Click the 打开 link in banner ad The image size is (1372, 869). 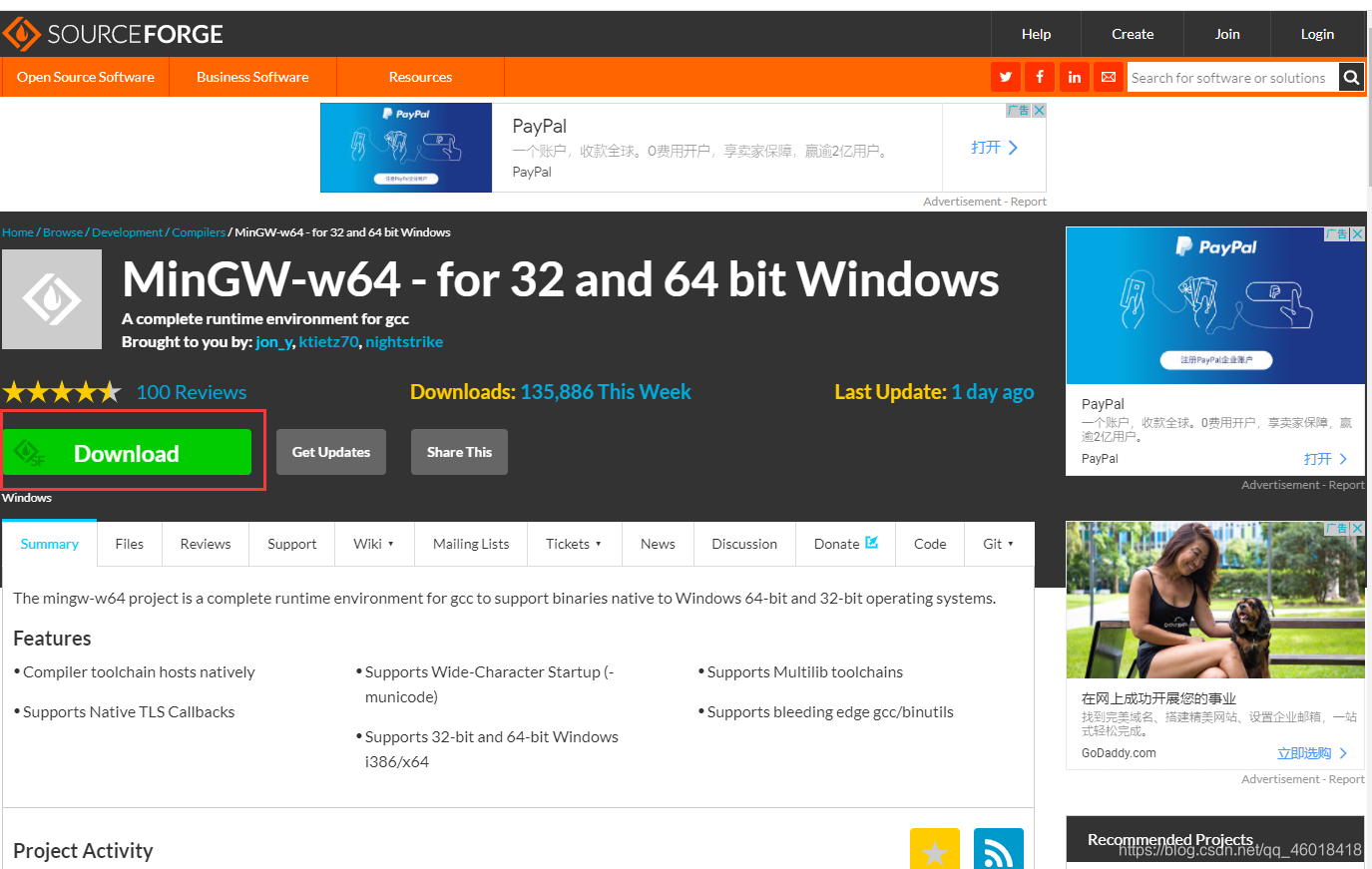tap(994, 148)
